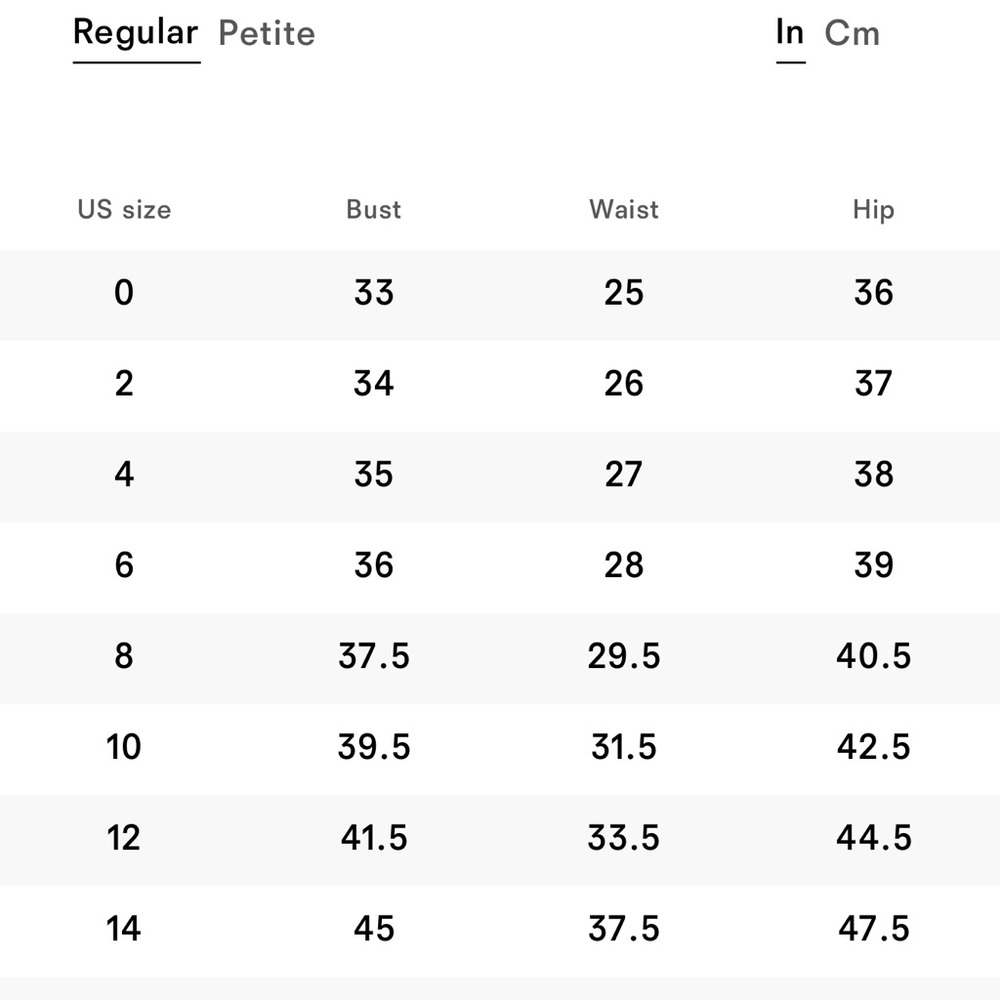Screen dimensions: 1000x1000
Task: Select the US size 6 row label
Action: pos(124,566)
